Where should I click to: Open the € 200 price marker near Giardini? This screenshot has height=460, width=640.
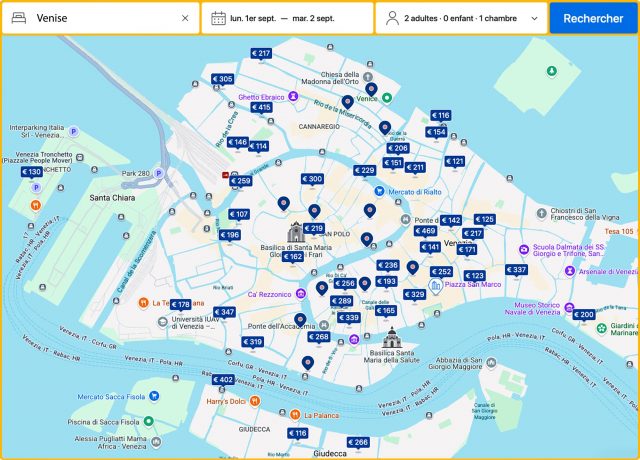(584, 315)
